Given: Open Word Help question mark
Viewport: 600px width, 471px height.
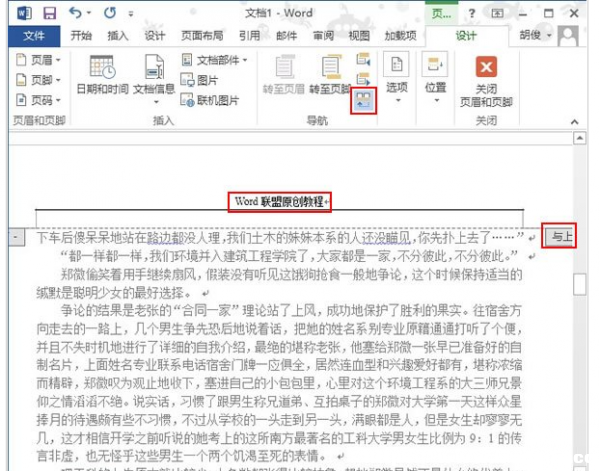Looking at the screenshot, I should coord(472,14).
